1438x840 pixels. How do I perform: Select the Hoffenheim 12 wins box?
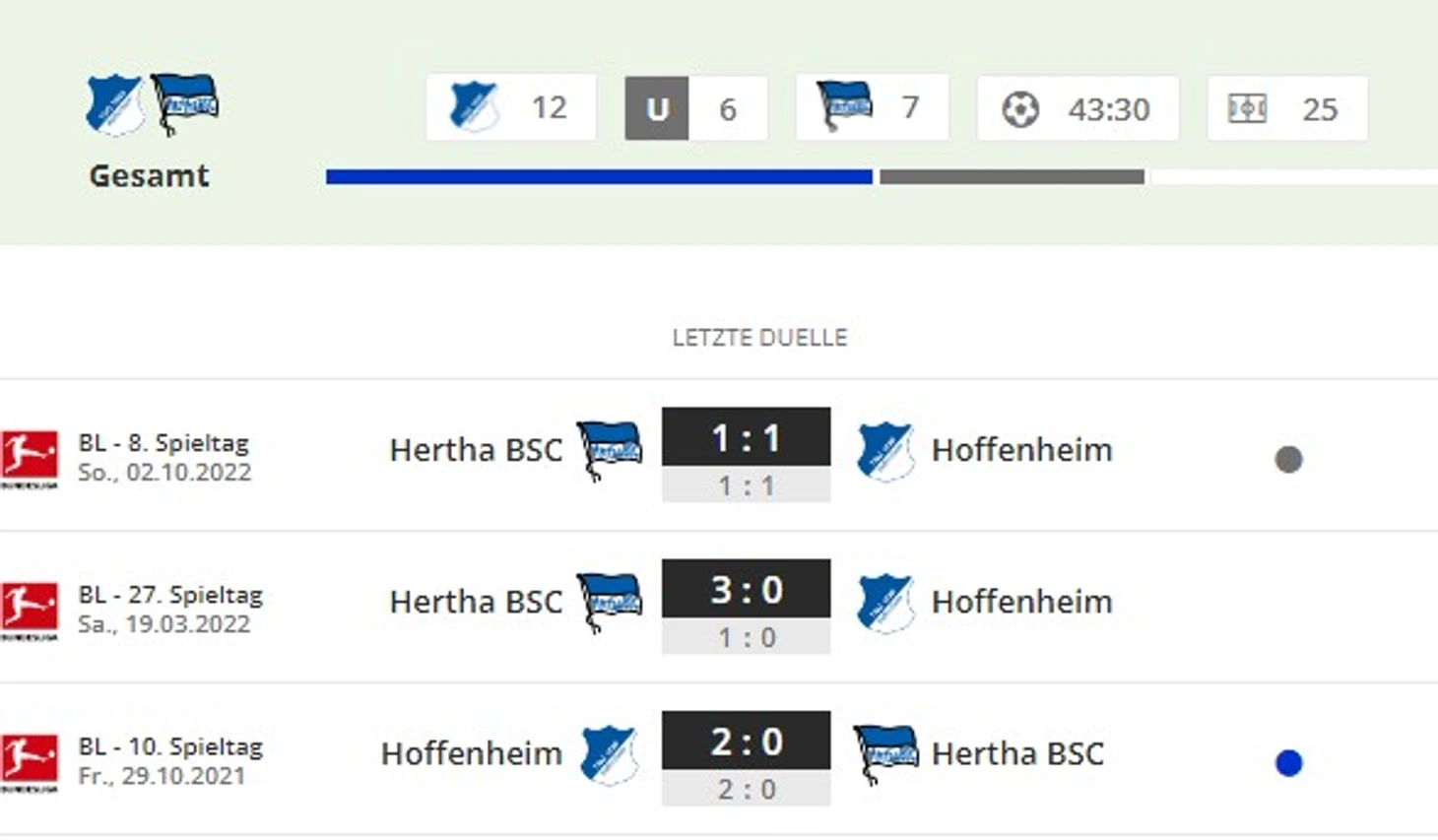pos(510,107)
